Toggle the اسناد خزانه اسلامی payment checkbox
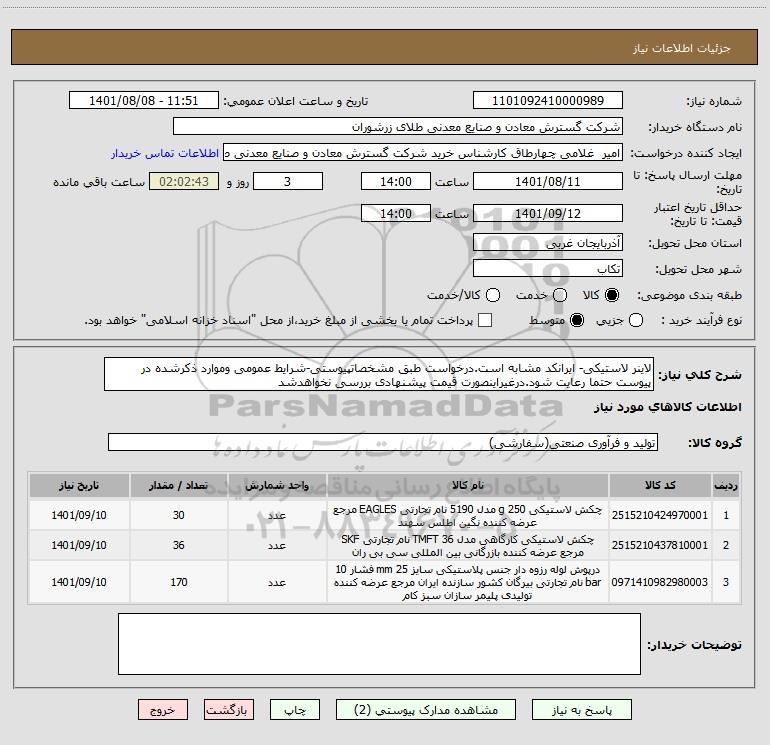Viewport: 770px width, 745px height. click(x=485, y=321)
